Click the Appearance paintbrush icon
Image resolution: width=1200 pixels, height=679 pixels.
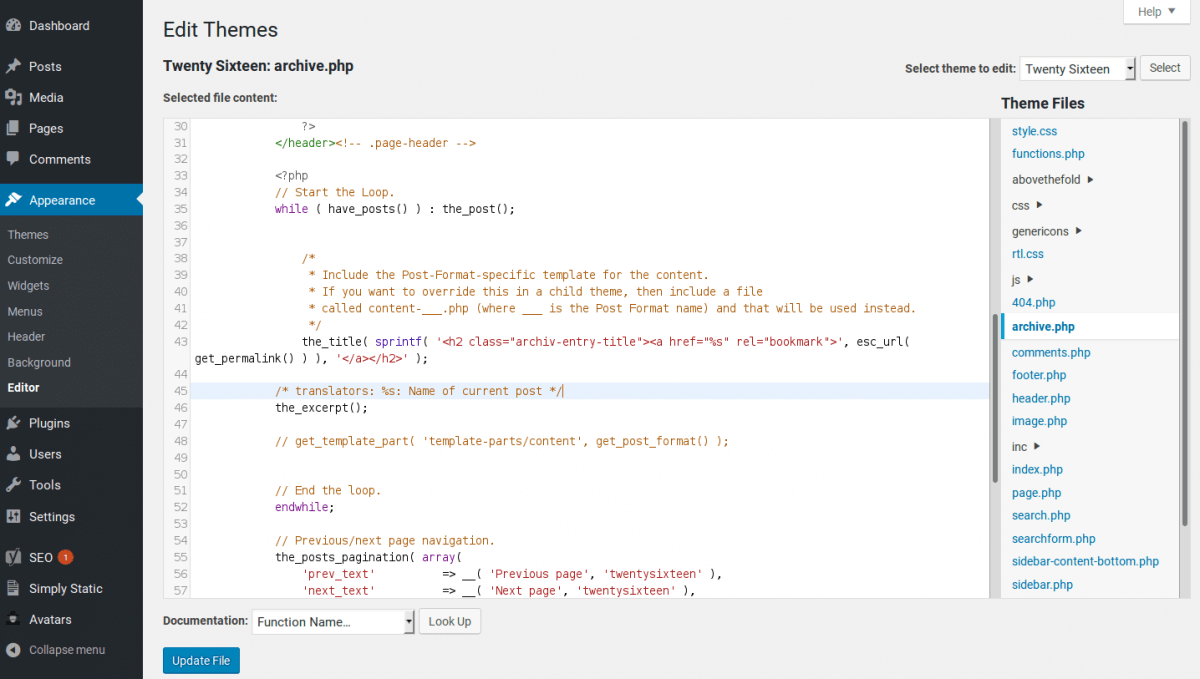(x=14, y=200)
